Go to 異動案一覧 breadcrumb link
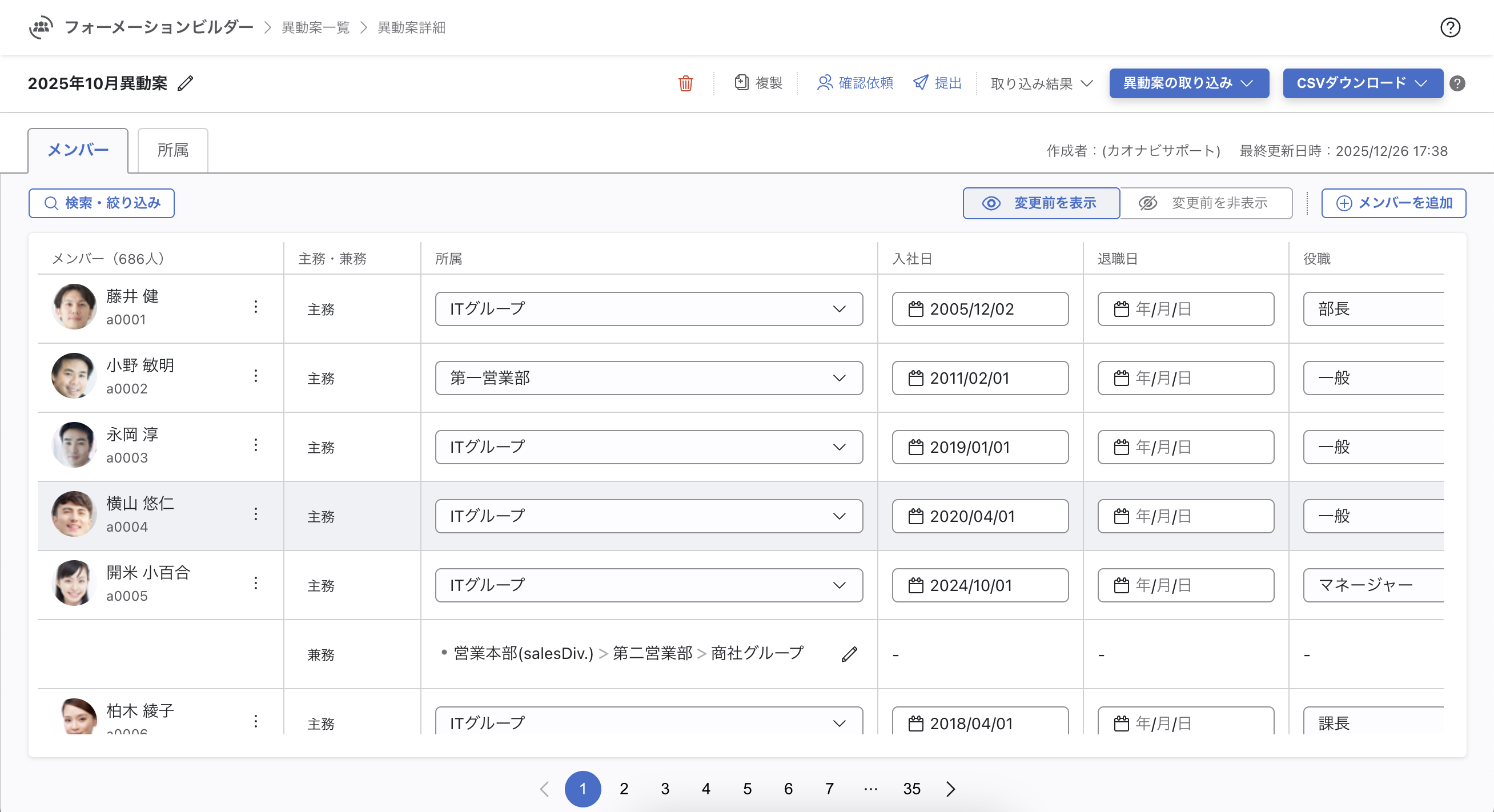 click(x=315, y=27)
